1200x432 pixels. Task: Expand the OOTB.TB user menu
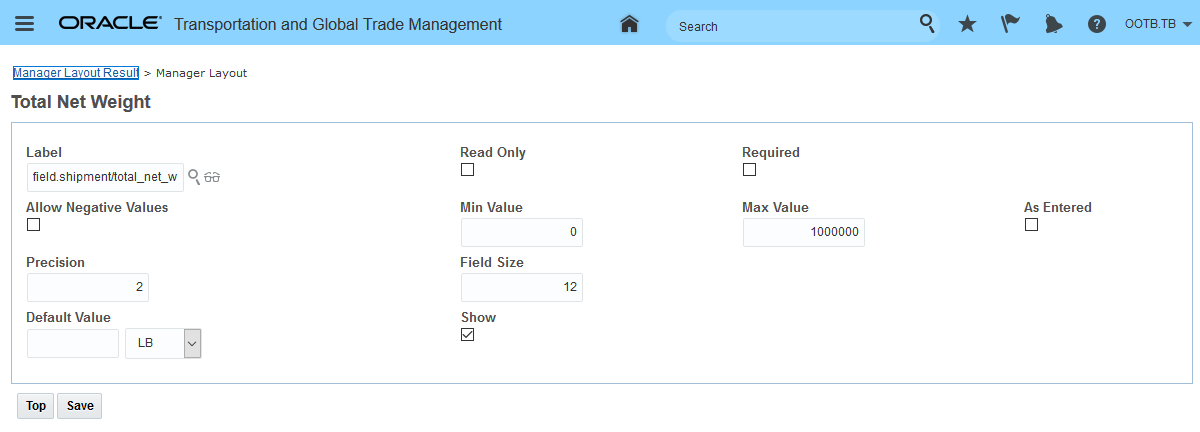[1157, 24]
